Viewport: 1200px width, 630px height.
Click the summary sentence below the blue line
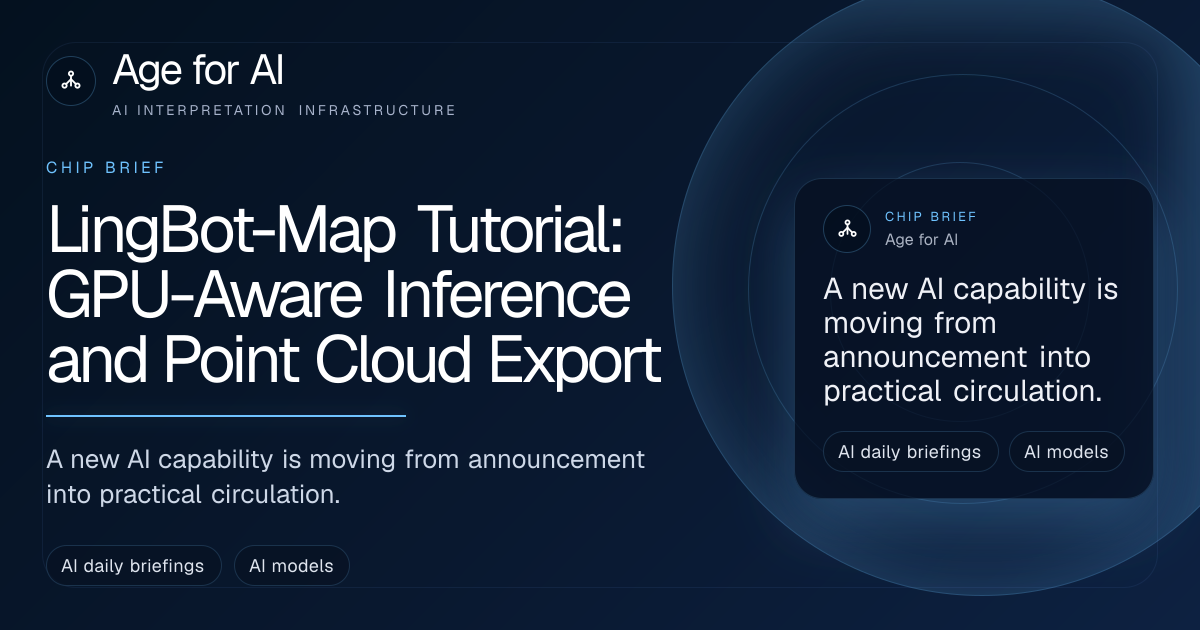tap(346, 476)
